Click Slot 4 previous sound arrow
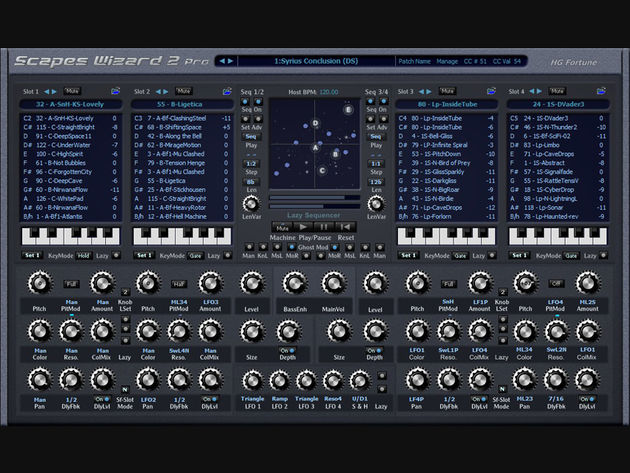Image resolution: width=630 pixels, height=473 pixels. tap(532, 92)
